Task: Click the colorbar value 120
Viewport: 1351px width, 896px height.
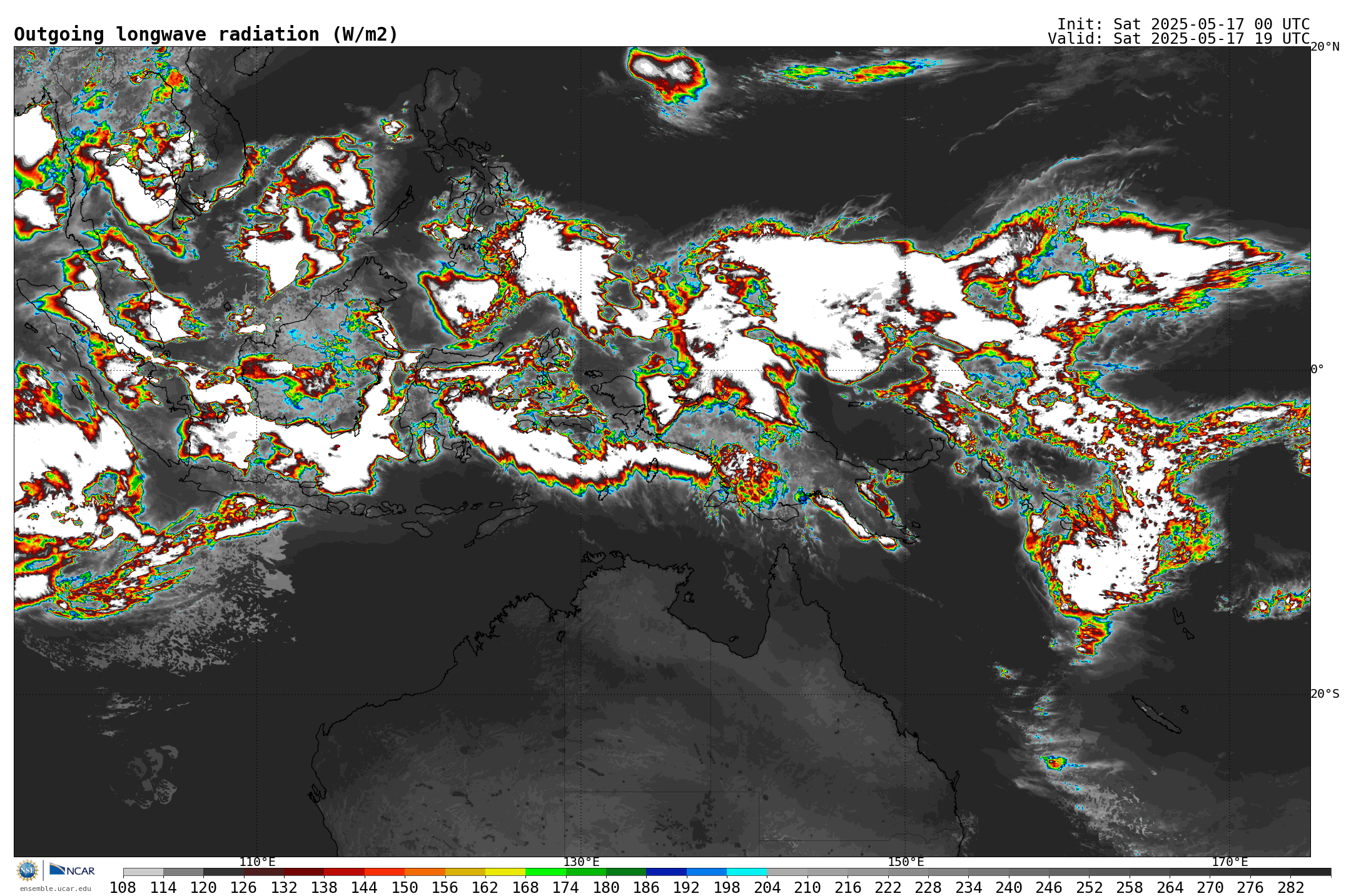Action: pos(203,888)
